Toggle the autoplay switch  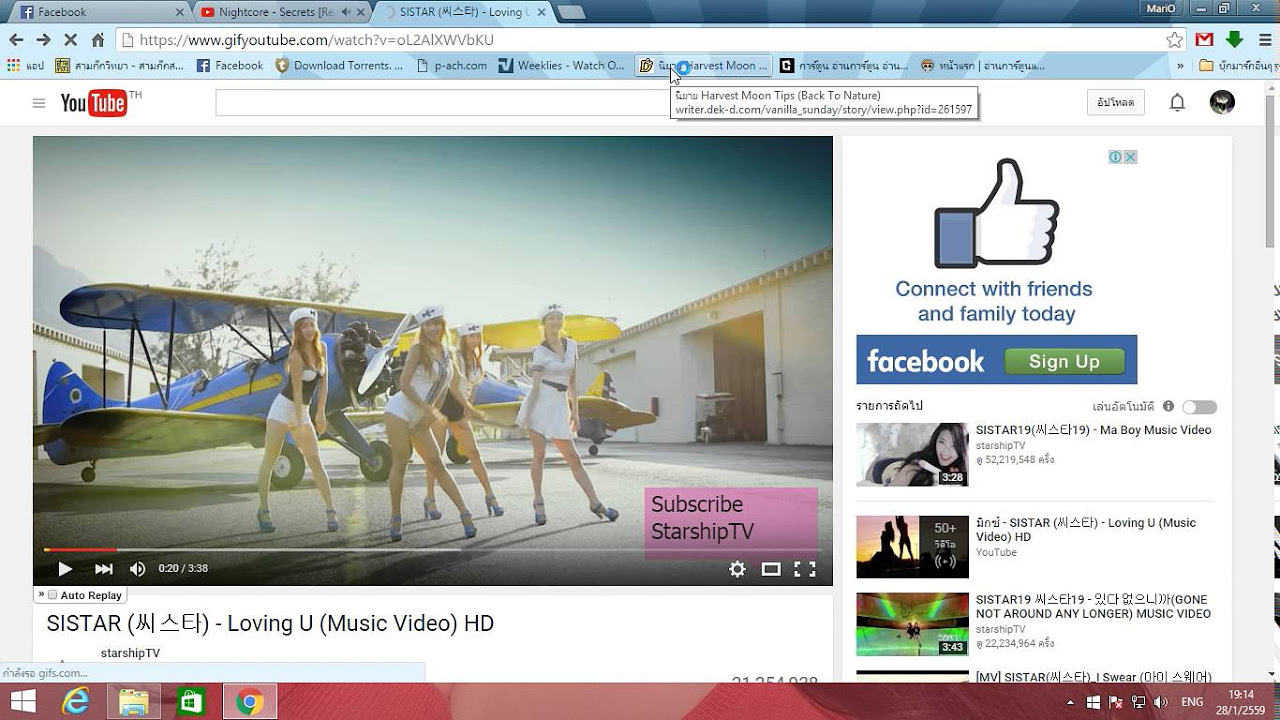[1199, 407]
